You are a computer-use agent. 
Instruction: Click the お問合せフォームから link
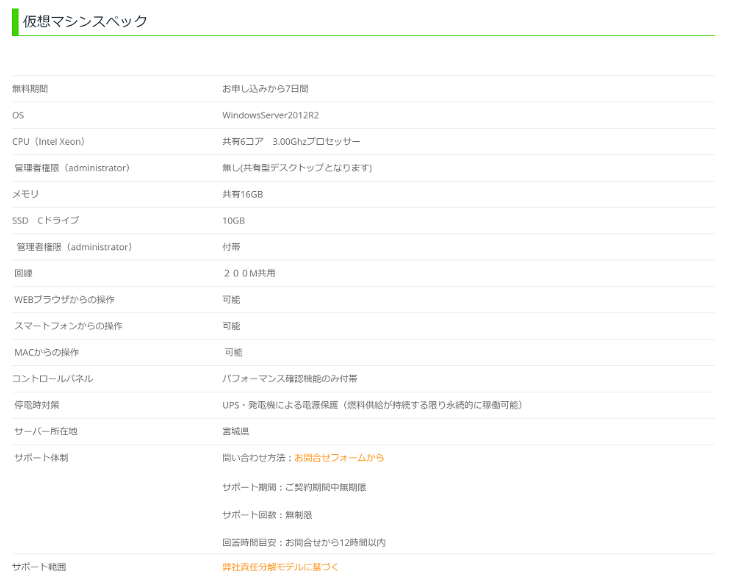click(339, 458)
